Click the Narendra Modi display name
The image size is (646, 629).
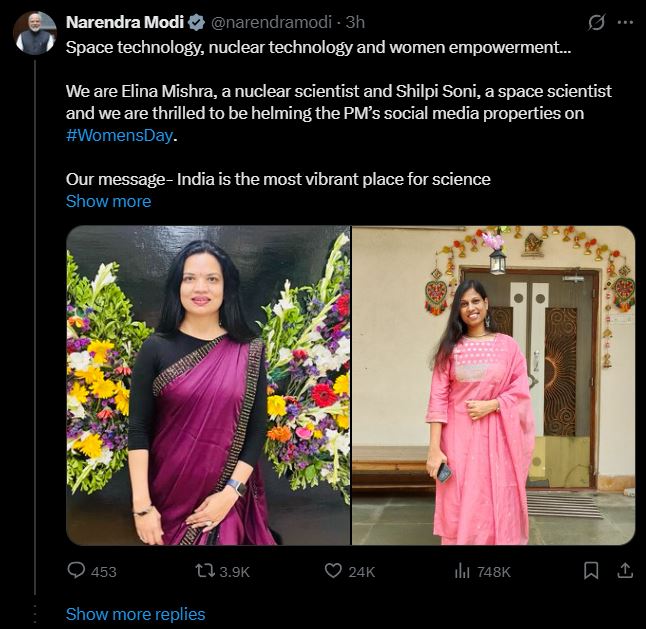coord(124,22)
